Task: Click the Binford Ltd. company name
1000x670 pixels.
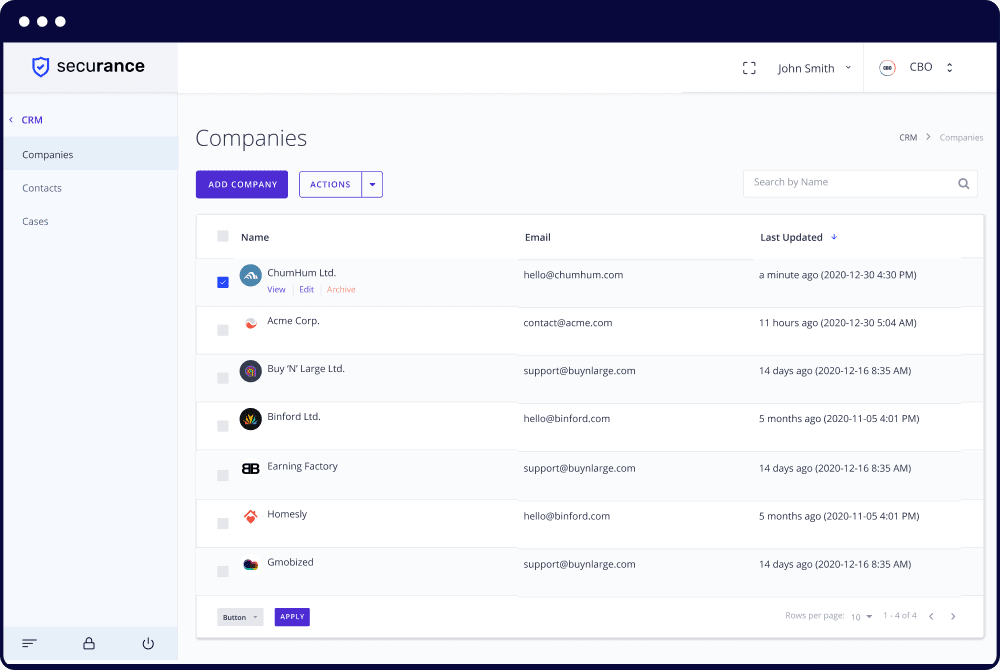Action: [294, 416]
